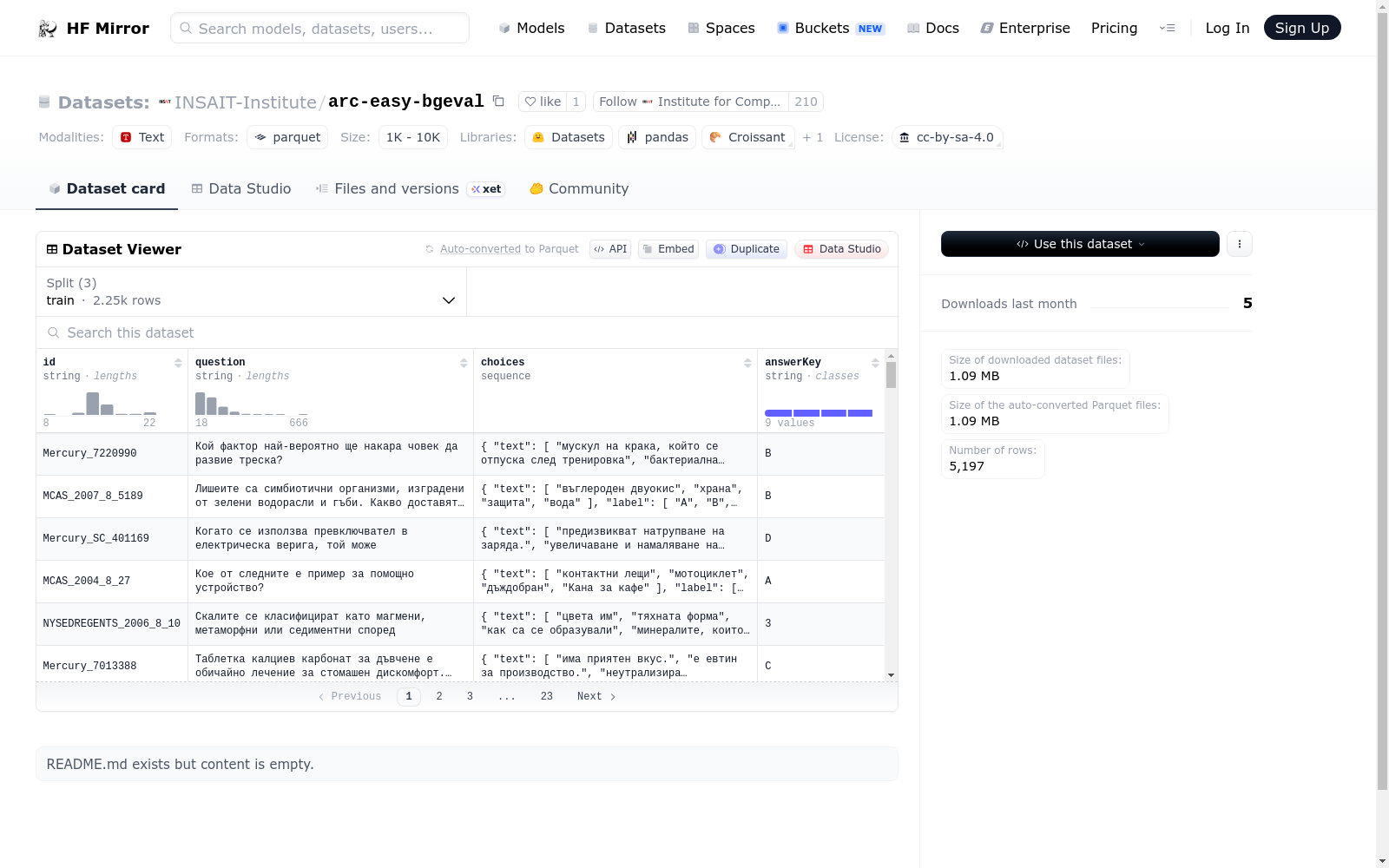The height and width of the screenshot is (868, 1389).
Task: Sort the choices column
Action: point(747,363)
